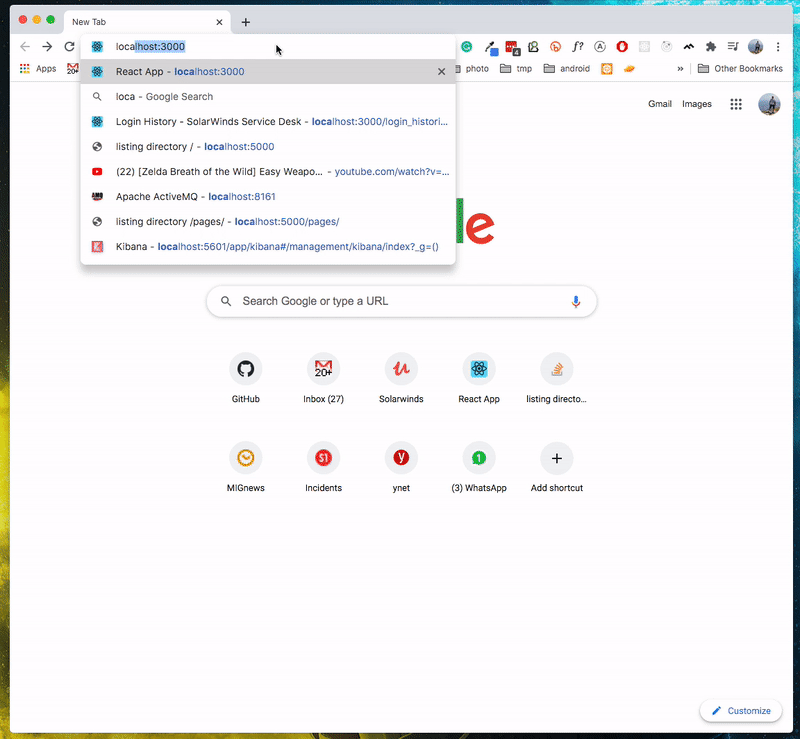800x739 pixels.
Task: Open the Other Bookmarks folder
Action: coord(740,69)
